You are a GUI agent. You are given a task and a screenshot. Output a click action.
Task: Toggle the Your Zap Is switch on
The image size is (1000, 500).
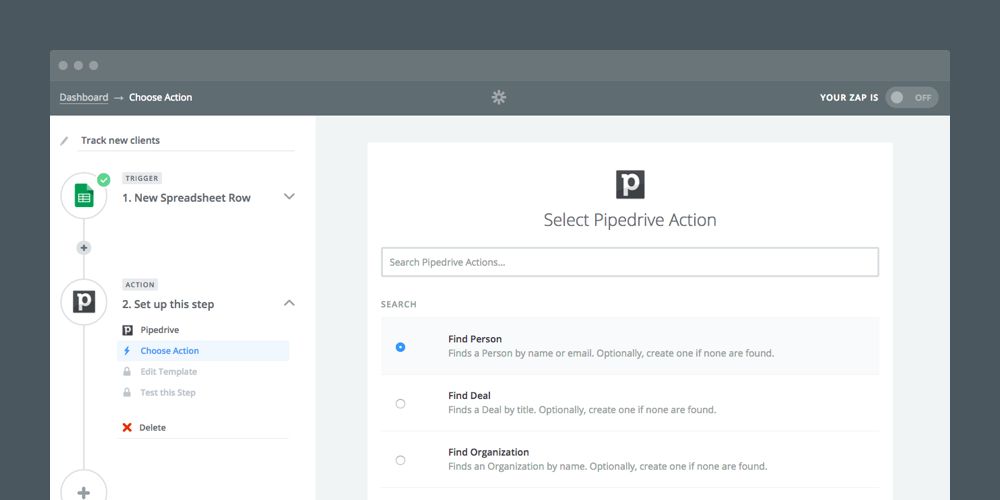coord(911,97)
